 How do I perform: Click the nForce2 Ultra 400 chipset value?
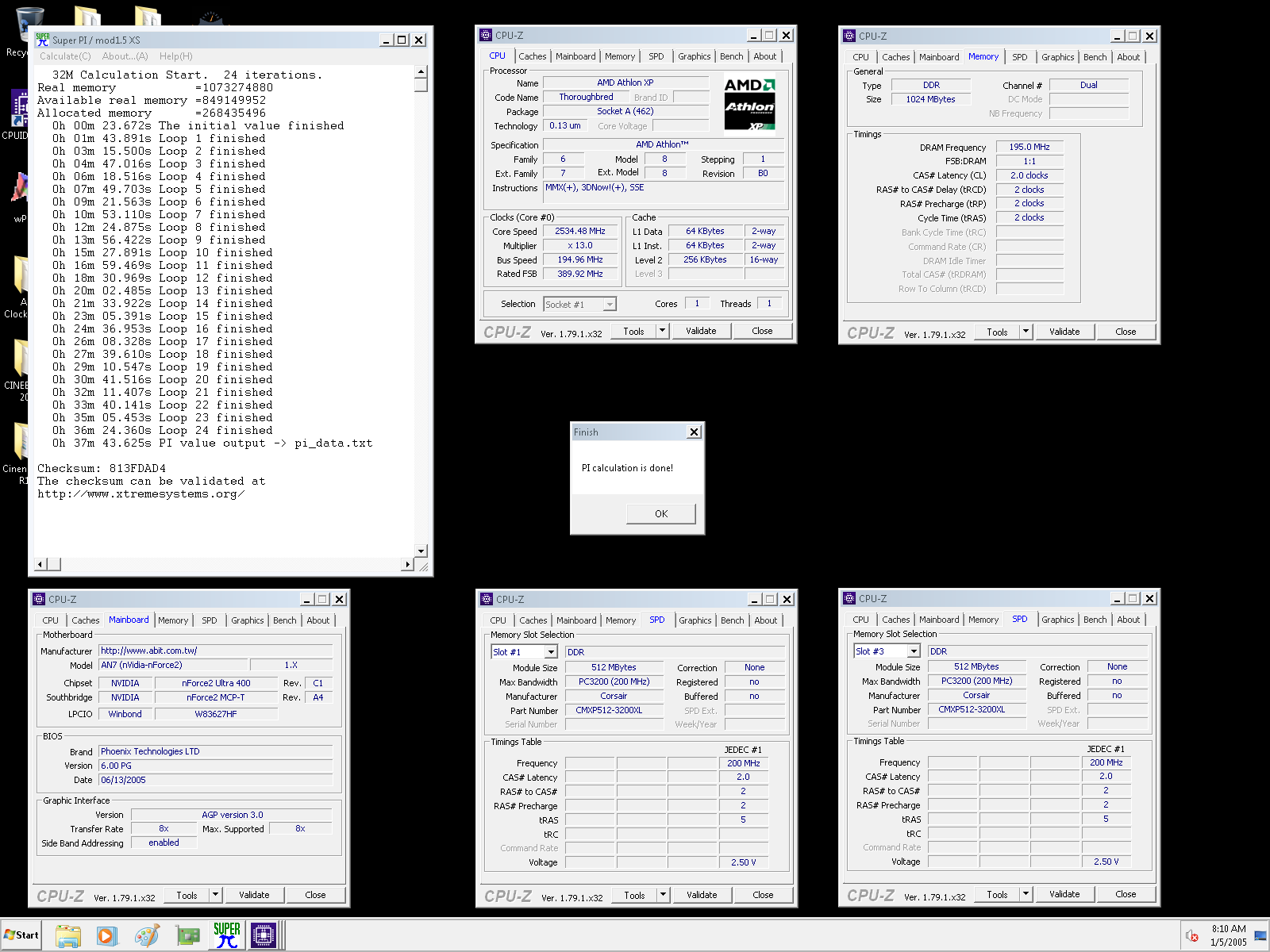pos(216,683)
